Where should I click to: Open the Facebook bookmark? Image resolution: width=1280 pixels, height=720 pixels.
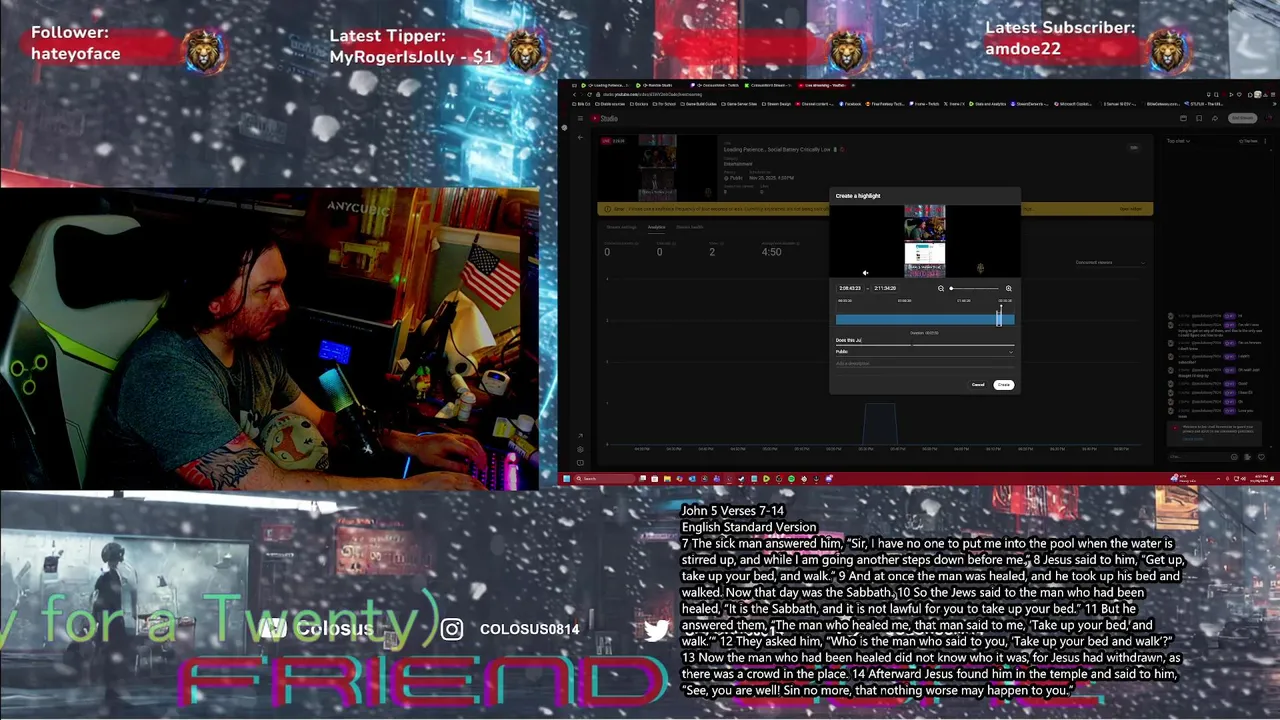850,104
